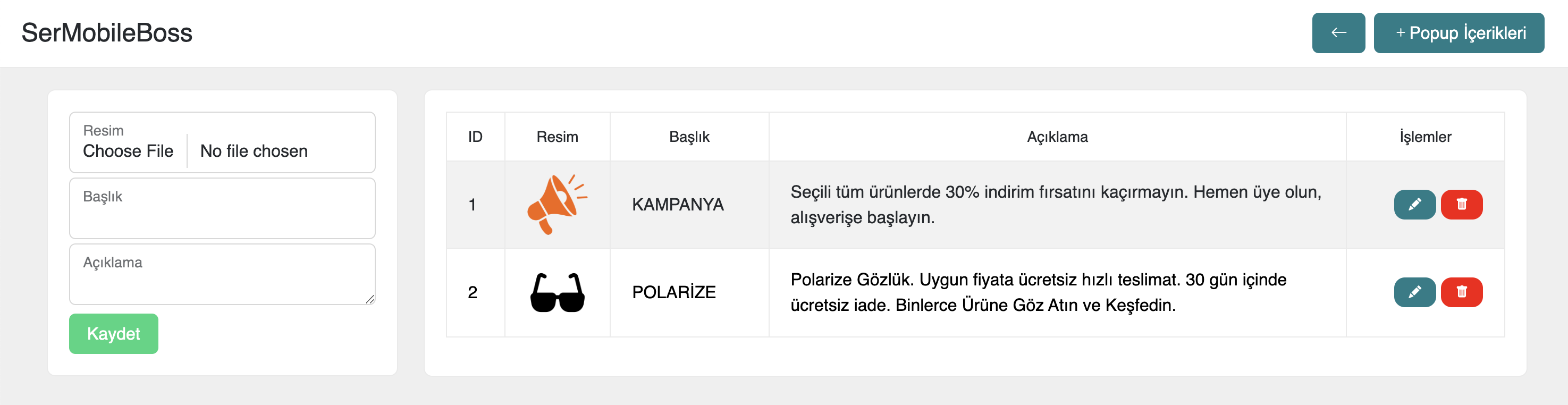Click the Açıklama column header
The image size is (1568, 405).
(1057, 137)
